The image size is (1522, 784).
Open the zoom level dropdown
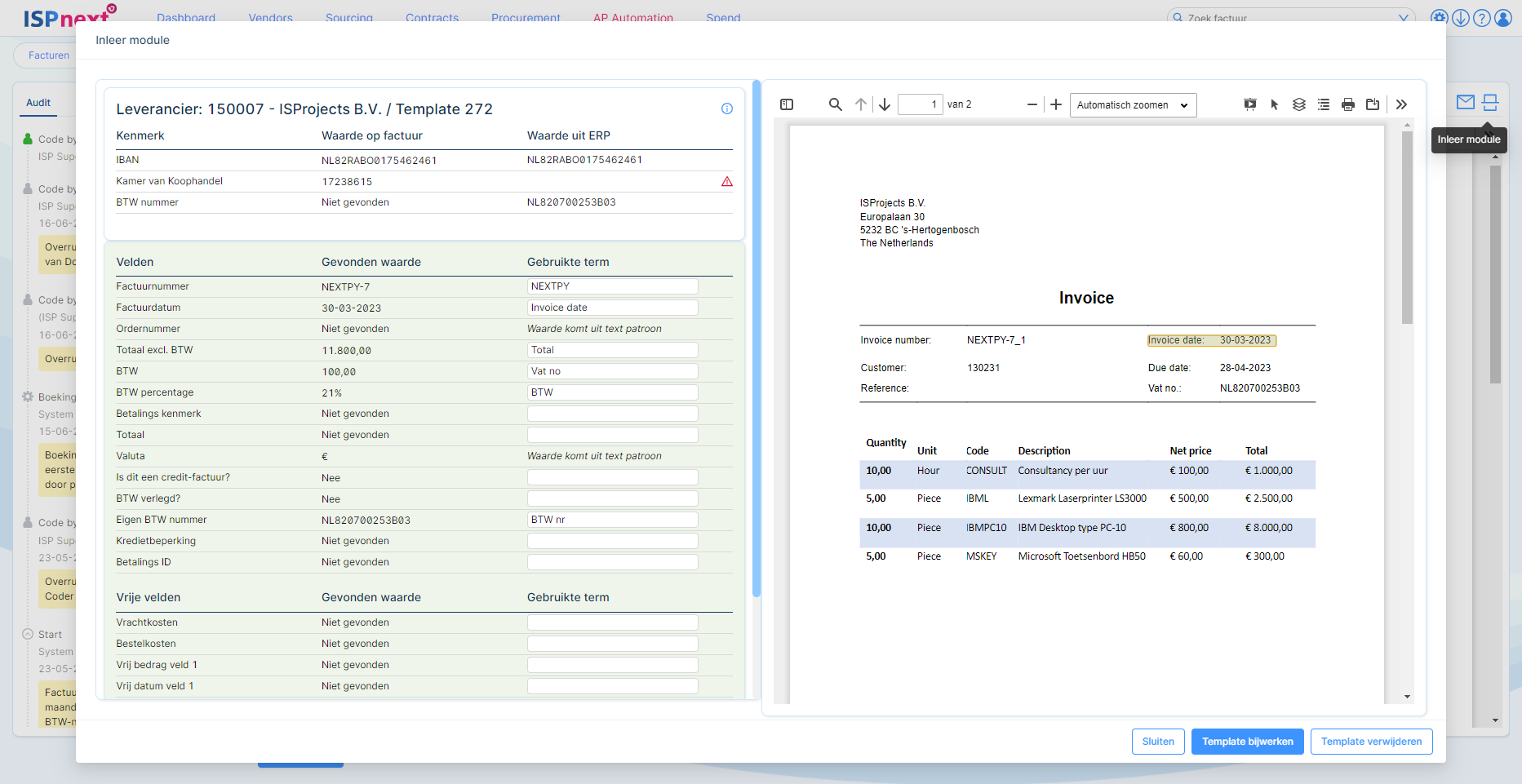tap(1133, 105)
